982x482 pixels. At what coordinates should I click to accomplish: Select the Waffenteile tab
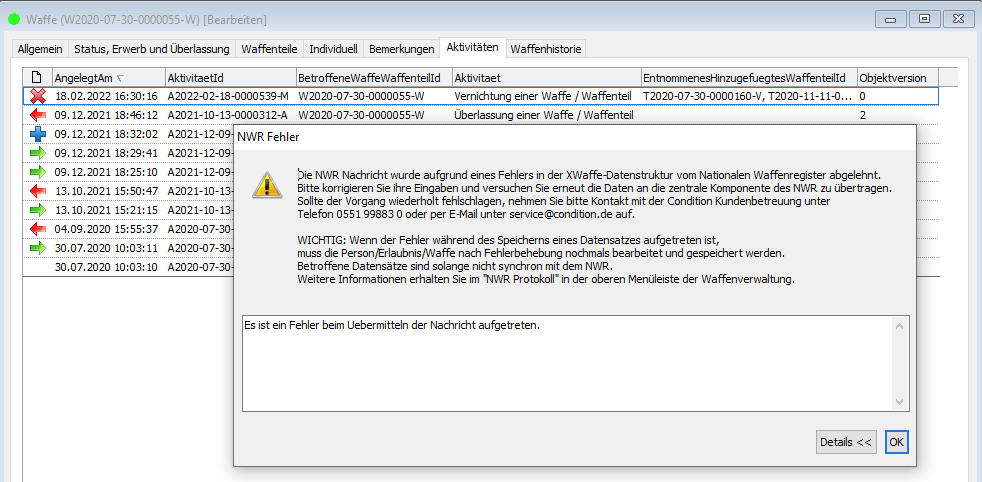(x=270, y=48)
